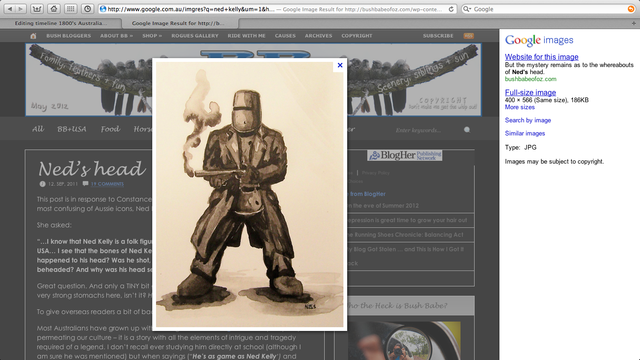Select the All category filter
Screen dimensions: 640x360
pyautogui.click(x=38, y=129)
